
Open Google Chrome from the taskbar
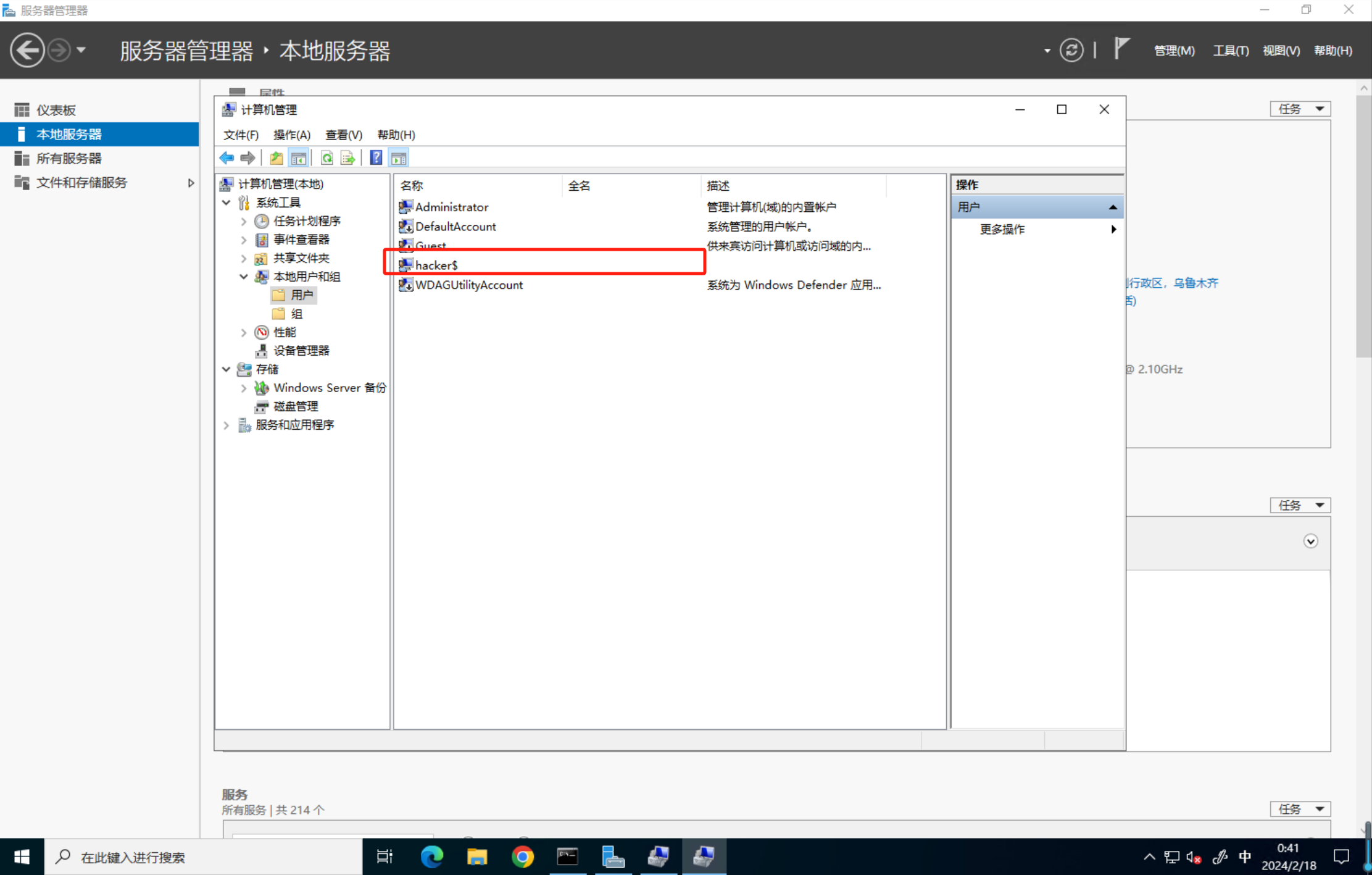click(x=522, y=856)
